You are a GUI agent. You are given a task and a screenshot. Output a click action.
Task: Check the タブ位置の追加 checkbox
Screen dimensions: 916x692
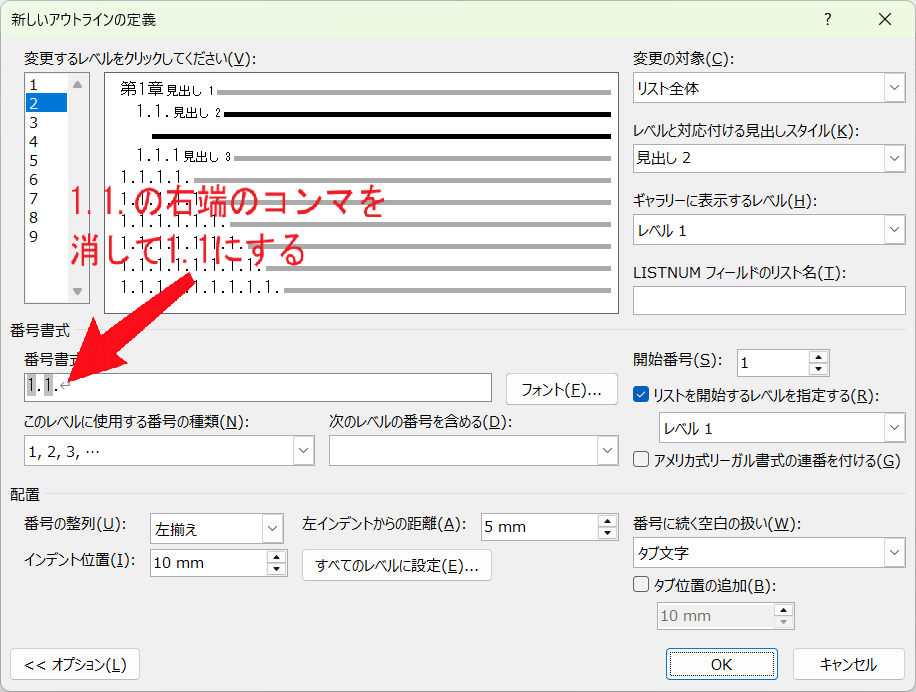(x=641, y=585)
